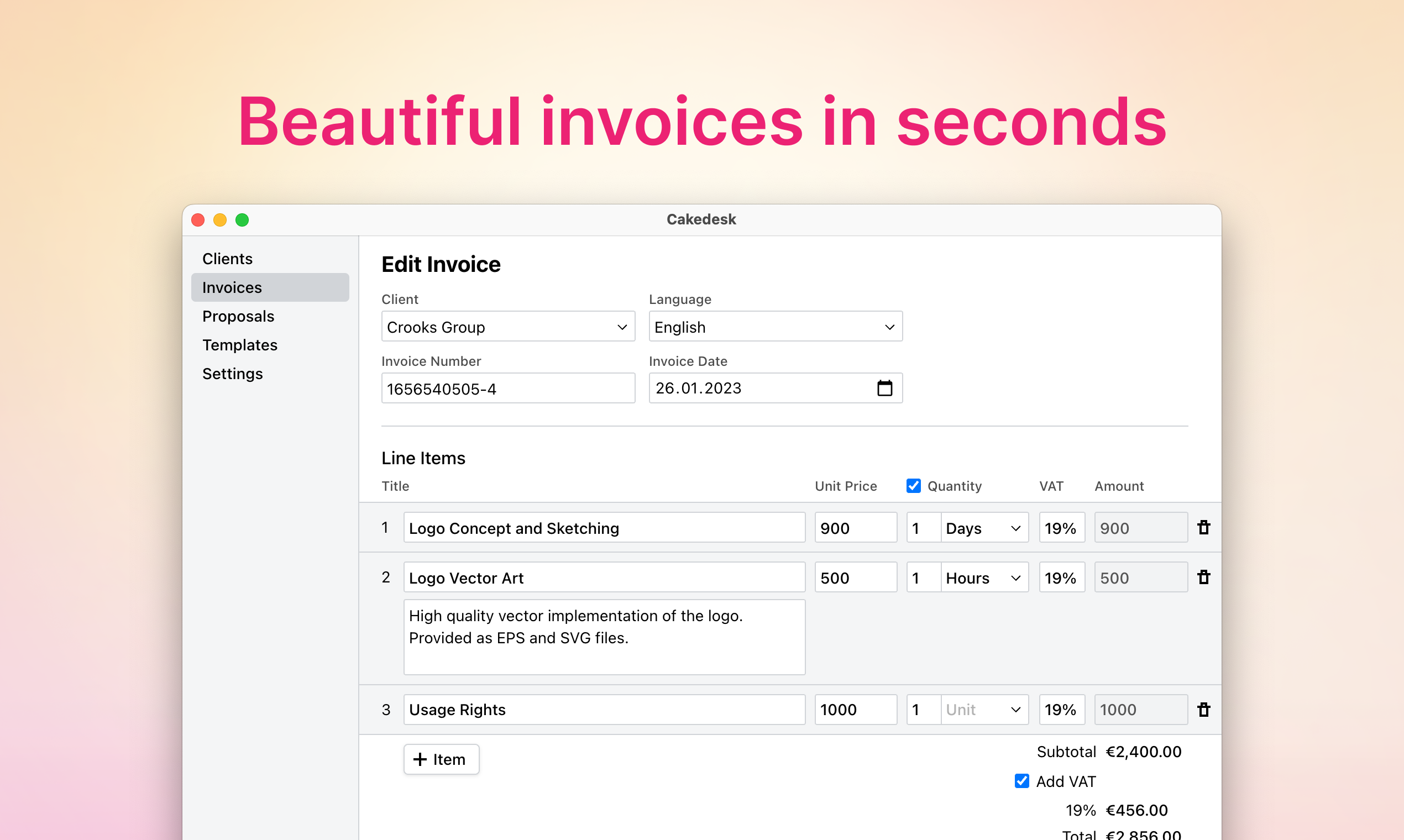
Task: Open Settings in the sidebar
Action: (x=270, y=374)
